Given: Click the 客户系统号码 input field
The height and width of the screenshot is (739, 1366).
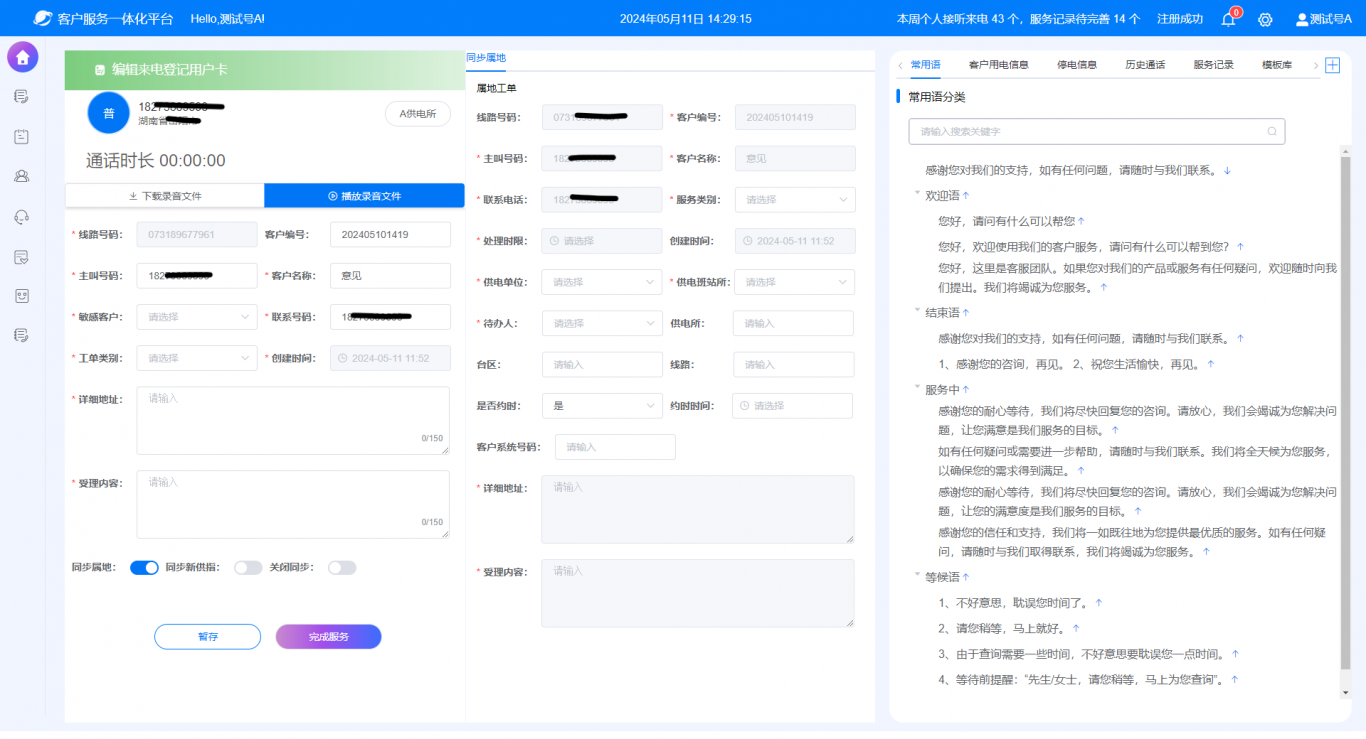Looking at the screenshot, I should pos(615,447).
